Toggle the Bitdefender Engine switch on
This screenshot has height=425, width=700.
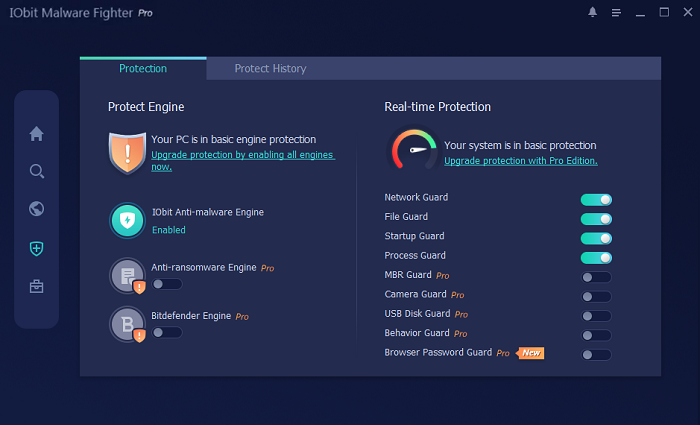(x=166, y=332)
